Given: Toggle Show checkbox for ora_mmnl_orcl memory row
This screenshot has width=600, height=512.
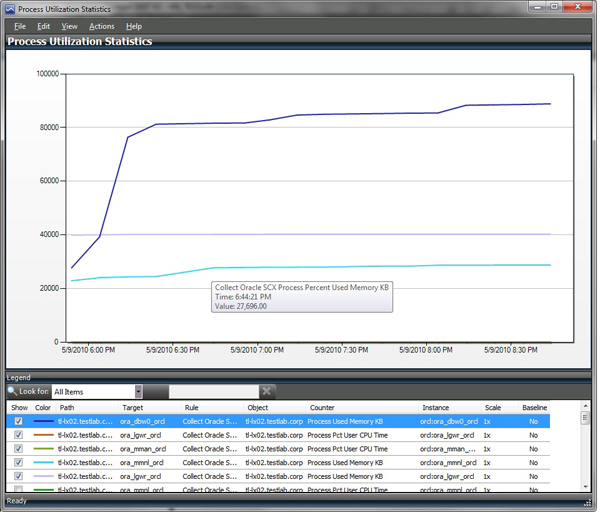Looking at the screenshot, I should [x=18, y=463].
